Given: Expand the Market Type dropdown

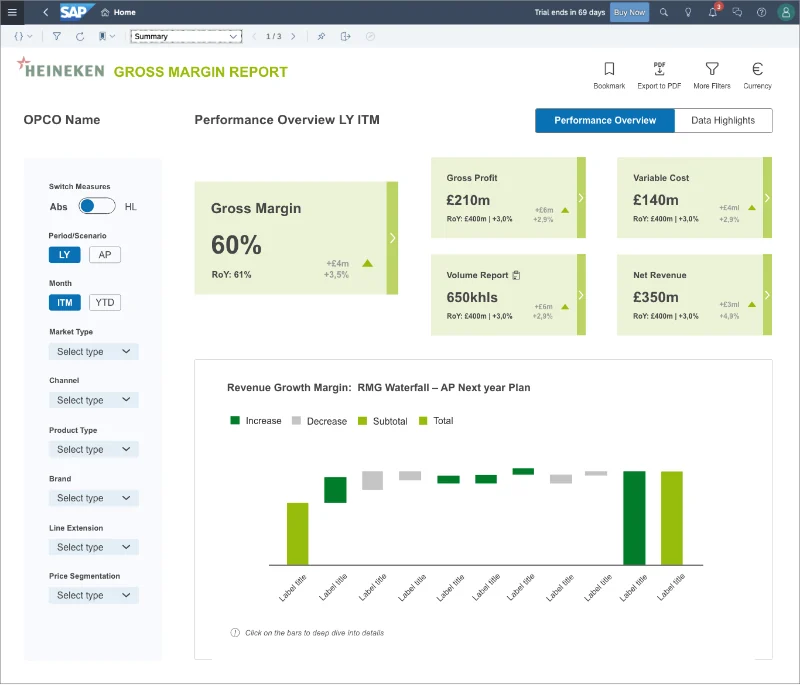Looking at the screenshot, I should point(94,351).
